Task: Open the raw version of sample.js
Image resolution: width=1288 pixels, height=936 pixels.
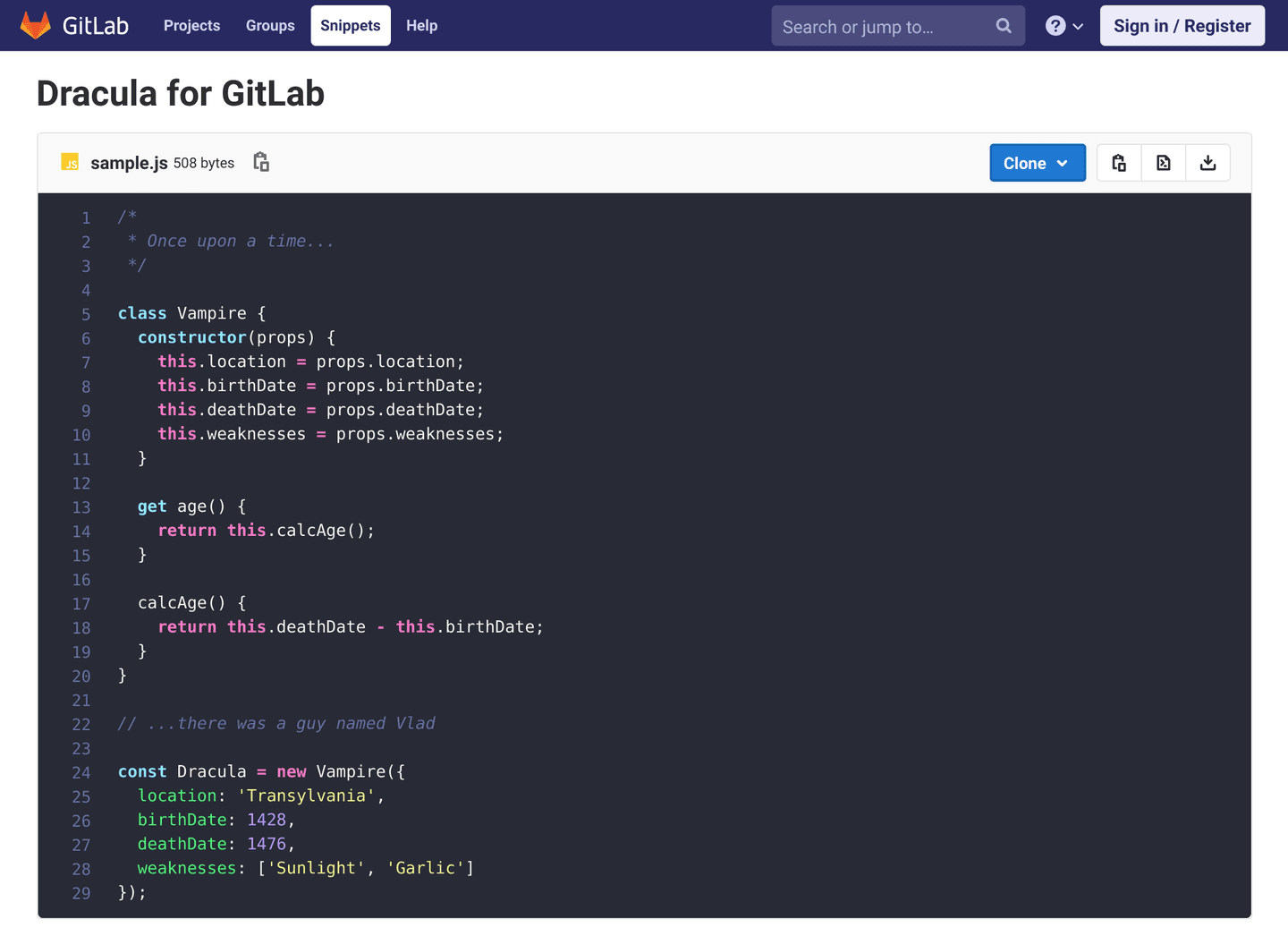Action: [x=1163, y=163]
